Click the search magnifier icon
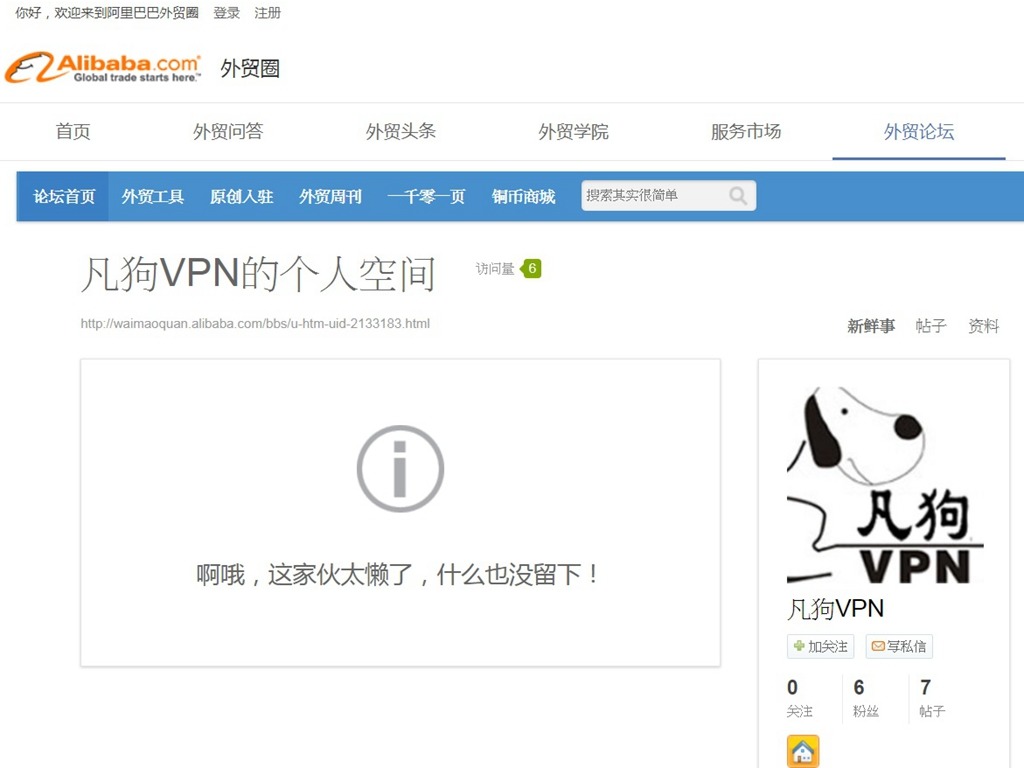This screenshot has height=768, width=1024. [738, 195]
